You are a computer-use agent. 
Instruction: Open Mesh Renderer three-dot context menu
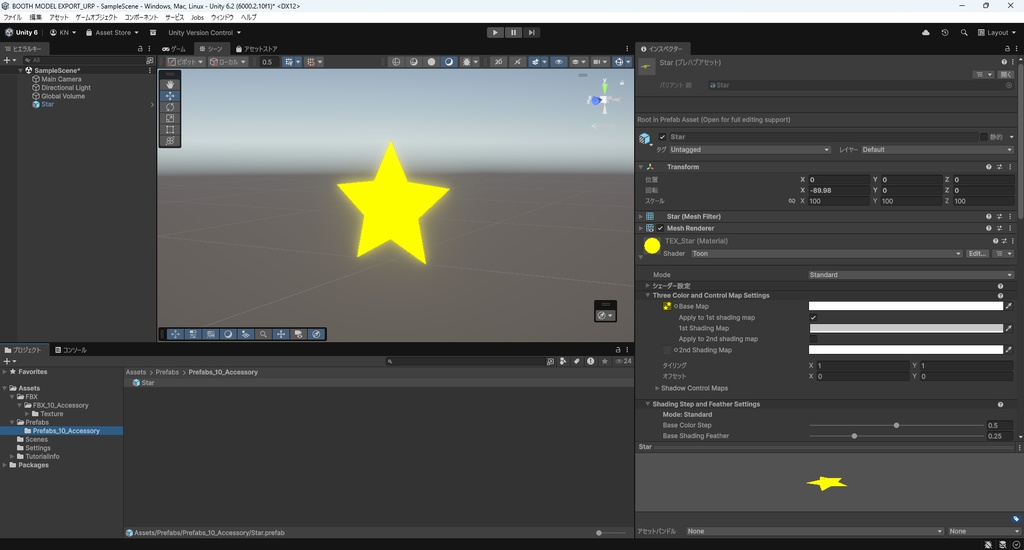(1010, 229)
